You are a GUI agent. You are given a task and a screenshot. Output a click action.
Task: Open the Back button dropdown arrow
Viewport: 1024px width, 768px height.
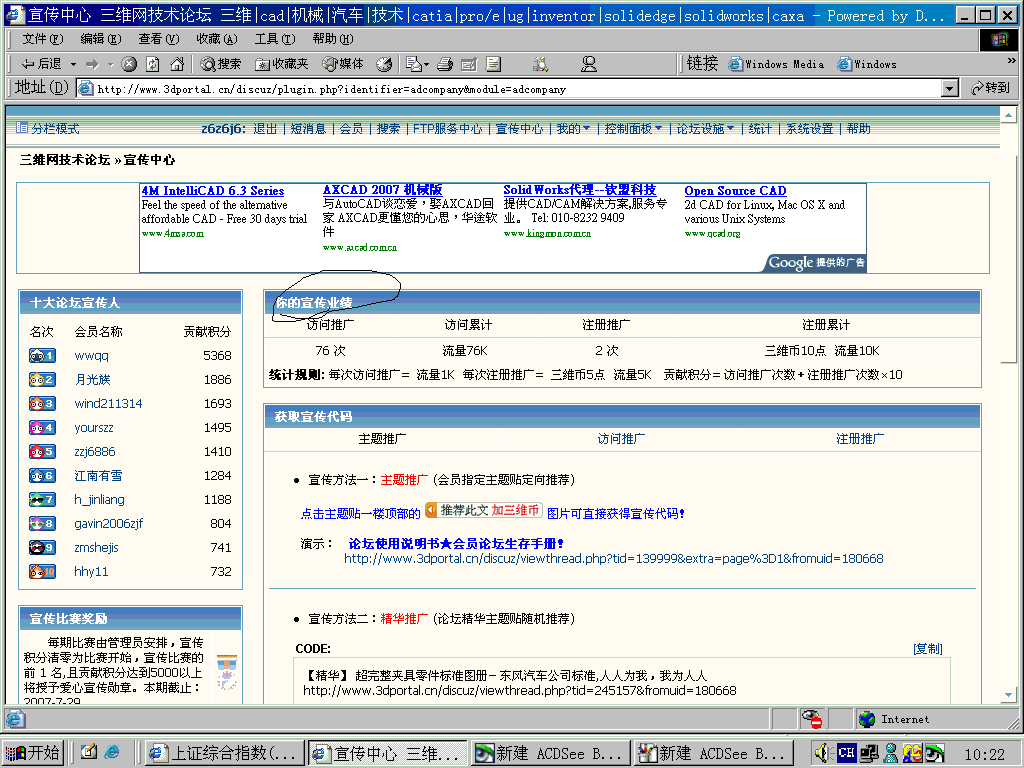tap(71, 64)
